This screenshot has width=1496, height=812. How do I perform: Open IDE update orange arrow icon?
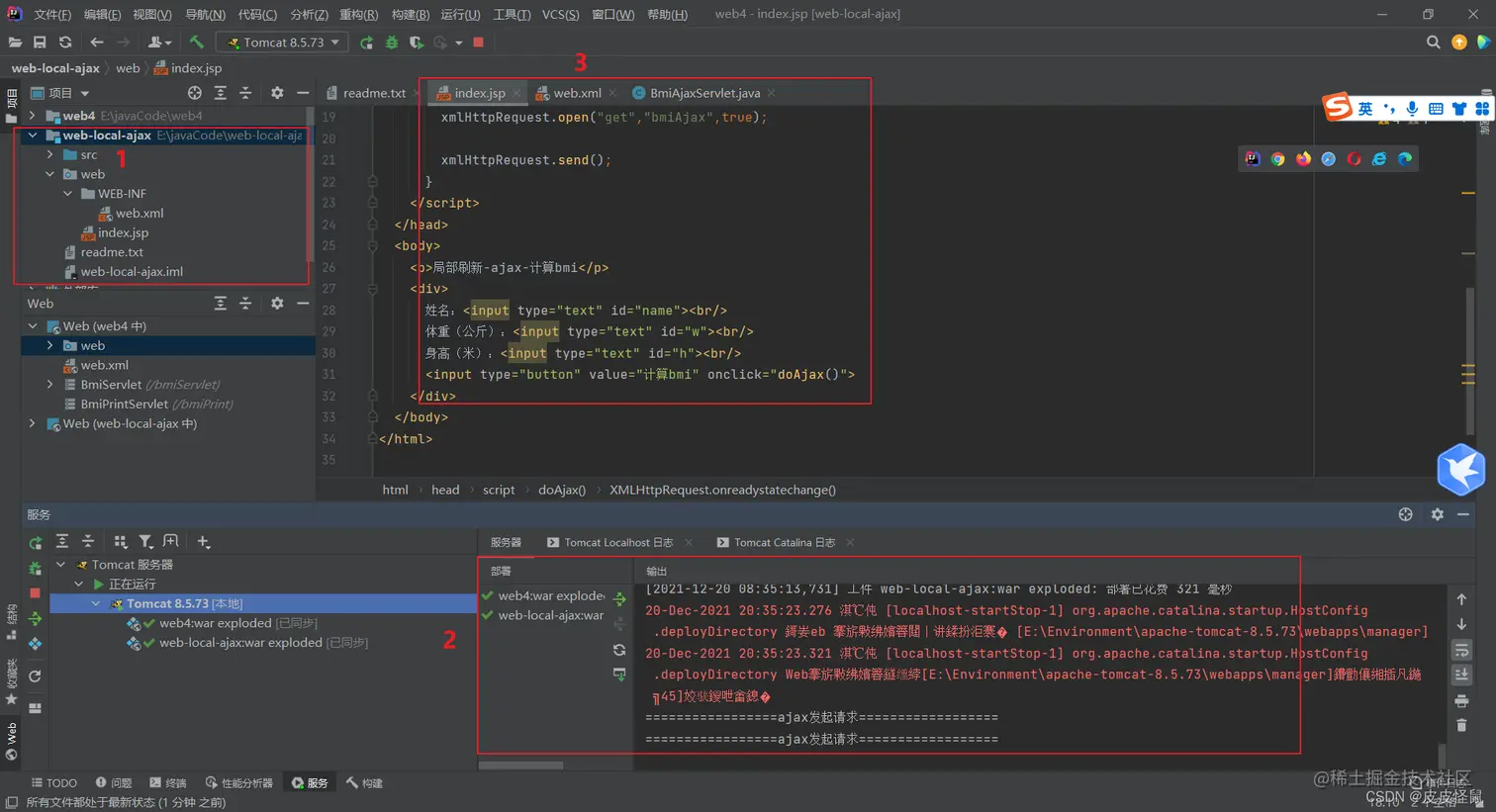click(x=1459, y=43)
